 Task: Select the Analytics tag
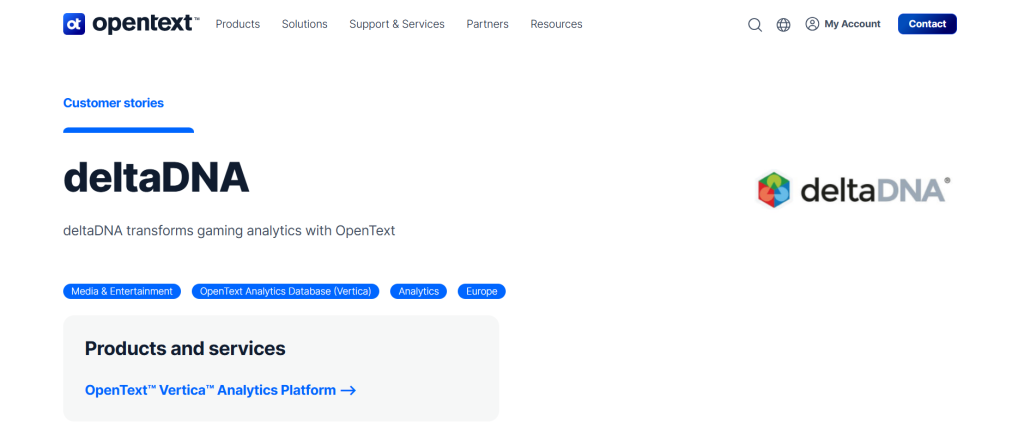point(419,291)
